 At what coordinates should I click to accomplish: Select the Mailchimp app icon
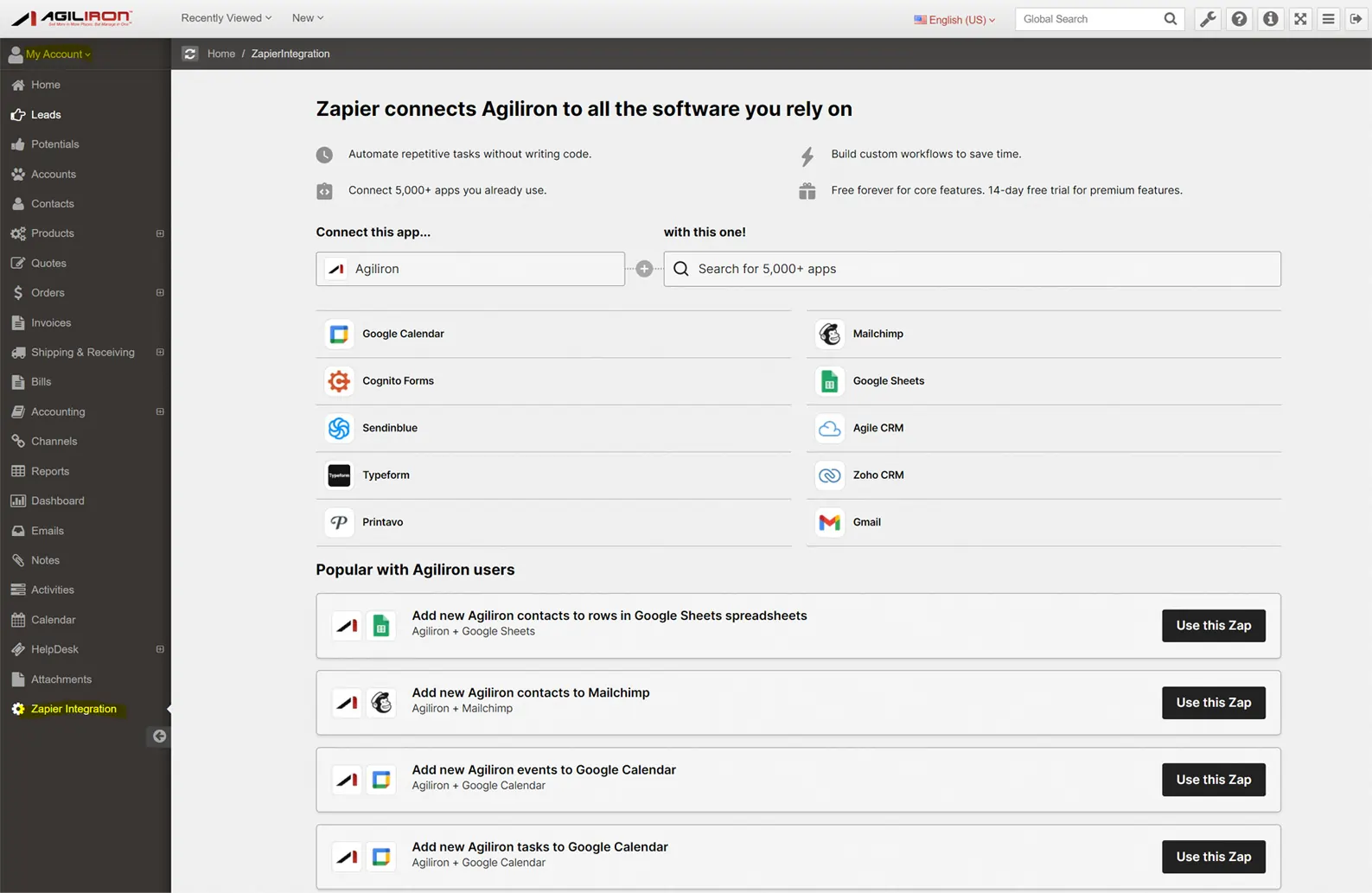coord(830,334)
